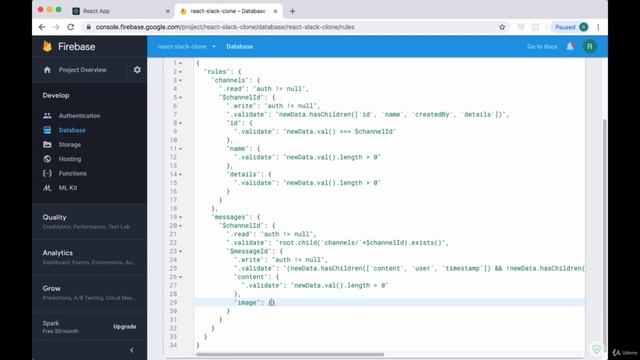Reload the page
The height and width of the screenshot is (360, 640).
71,27
